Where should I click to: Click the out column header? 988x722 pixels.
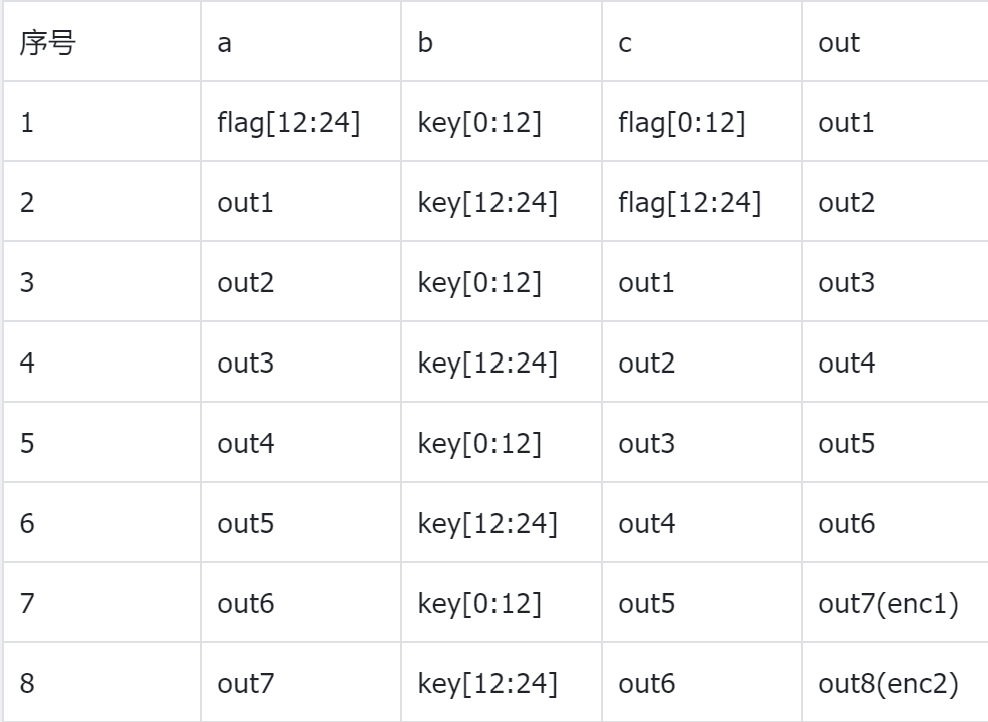(x=839, y=45)
